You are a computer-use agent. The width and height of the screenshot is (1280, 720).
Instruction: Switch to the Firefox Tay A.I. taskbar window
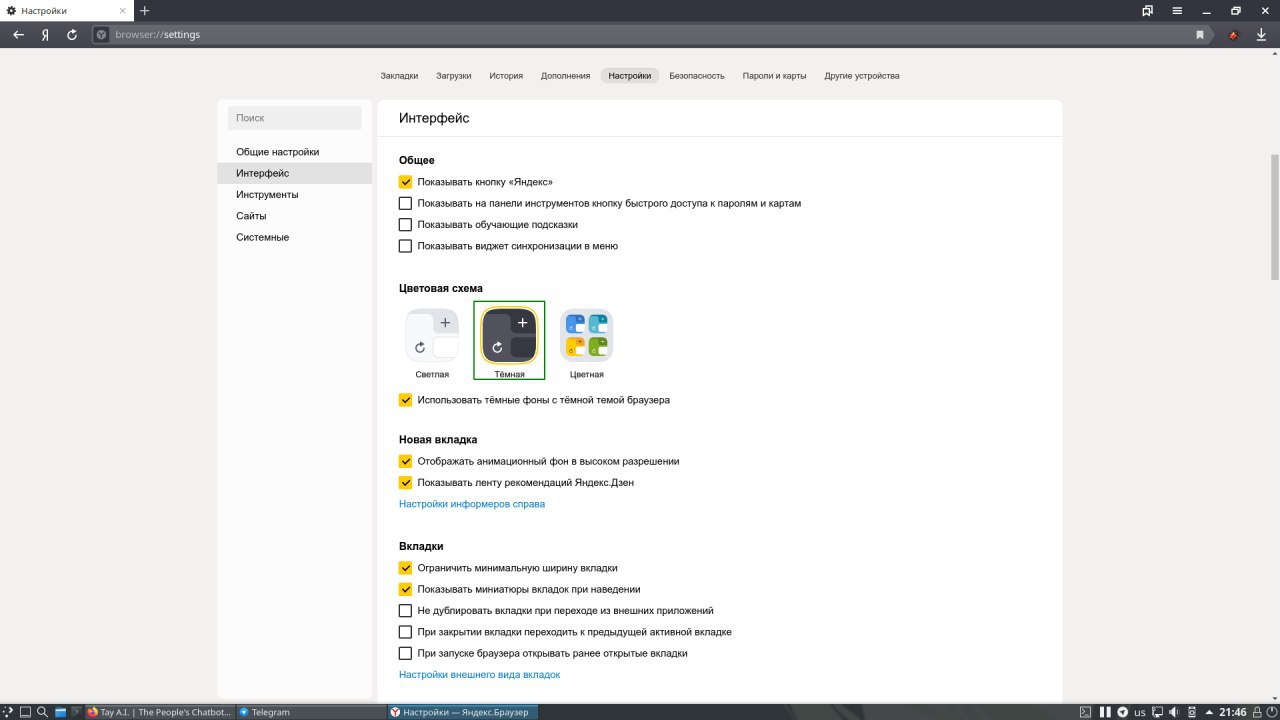[x=160, y=712]
